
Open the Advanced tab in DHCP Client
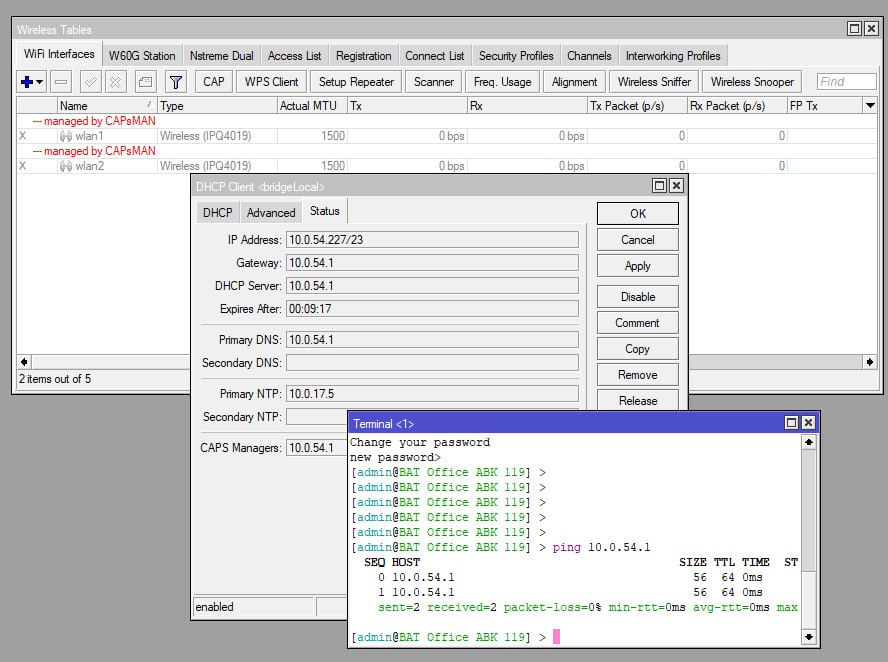tap(271, 213)
